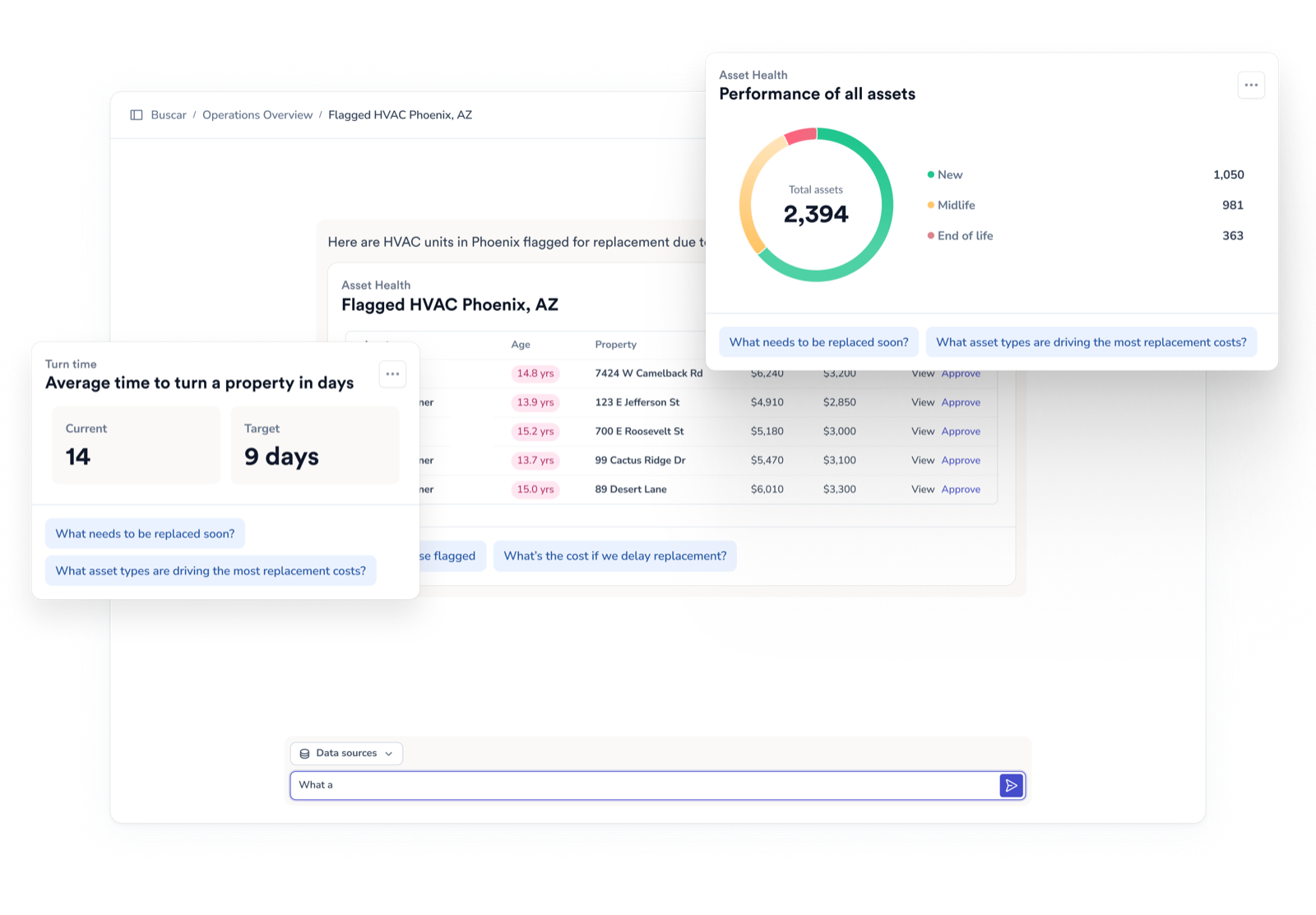Click the 15.0 yrs age pill

(535, 489)
